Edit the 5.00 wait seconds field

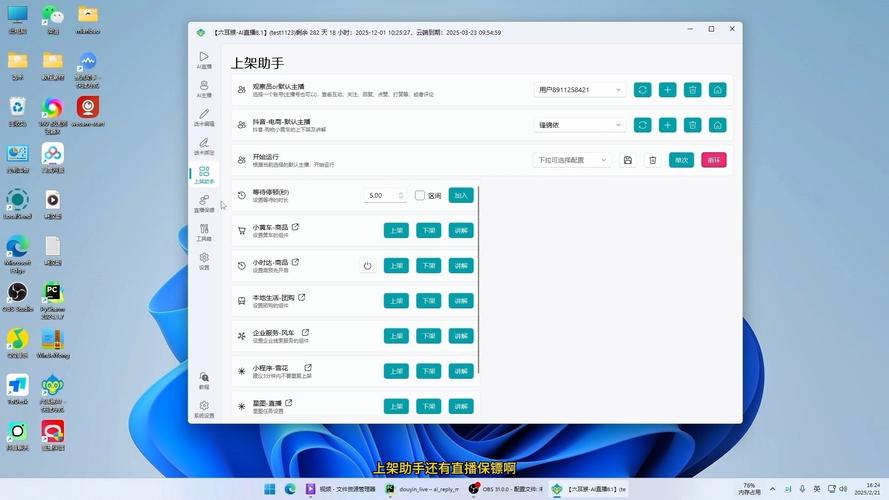385,195
